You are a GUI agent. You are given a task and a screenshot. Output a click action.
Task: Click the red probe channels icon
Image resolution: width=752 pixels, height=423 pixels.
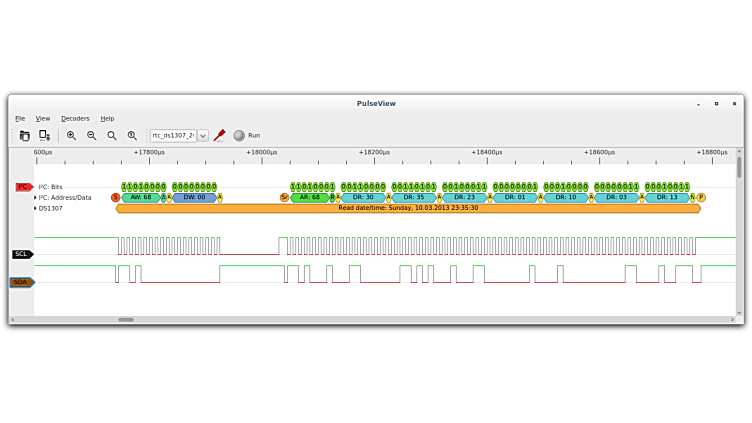(x=219, y=136)
